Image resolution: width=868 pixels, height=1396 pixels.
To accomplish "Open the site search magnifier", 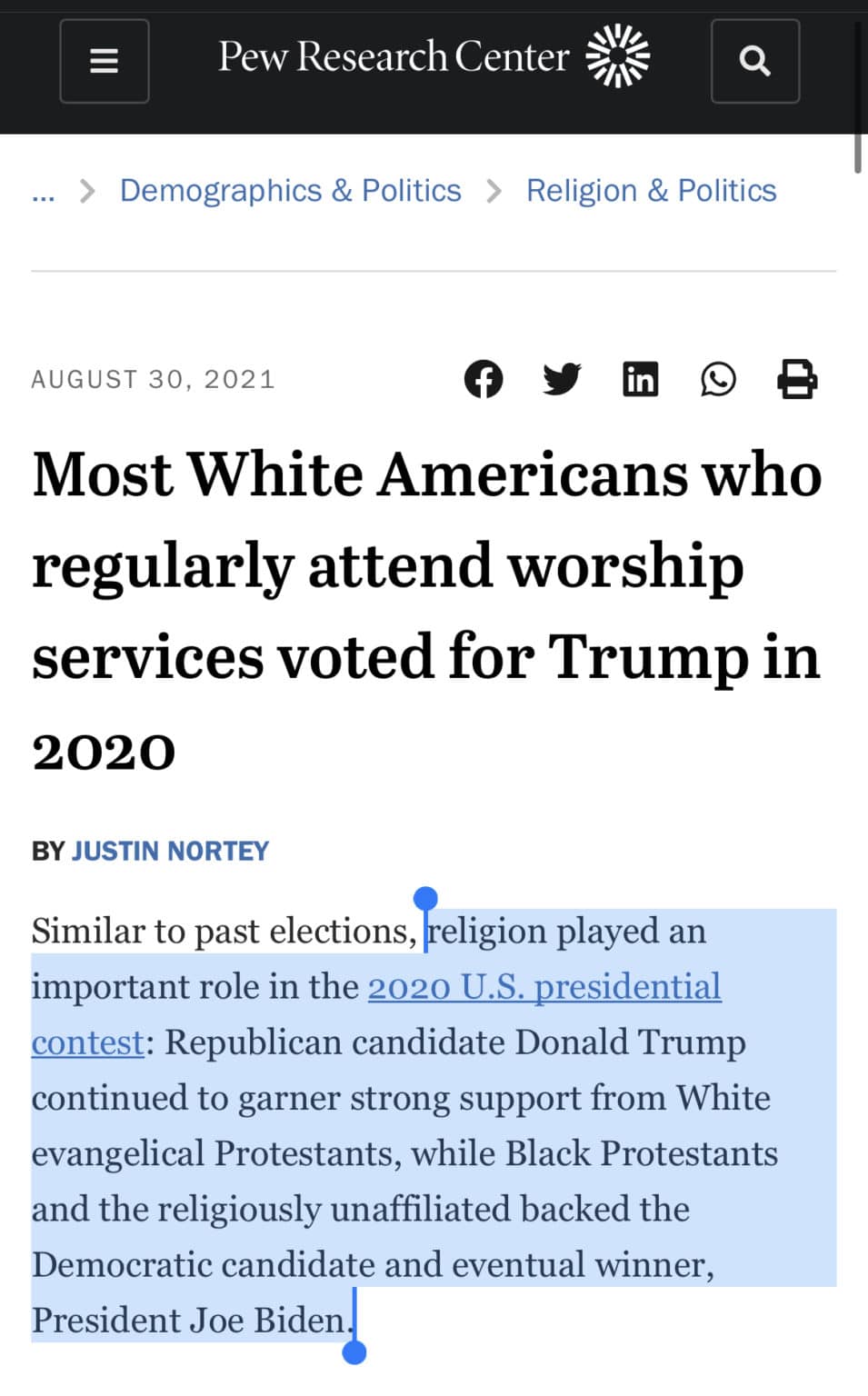I will 755,61.
